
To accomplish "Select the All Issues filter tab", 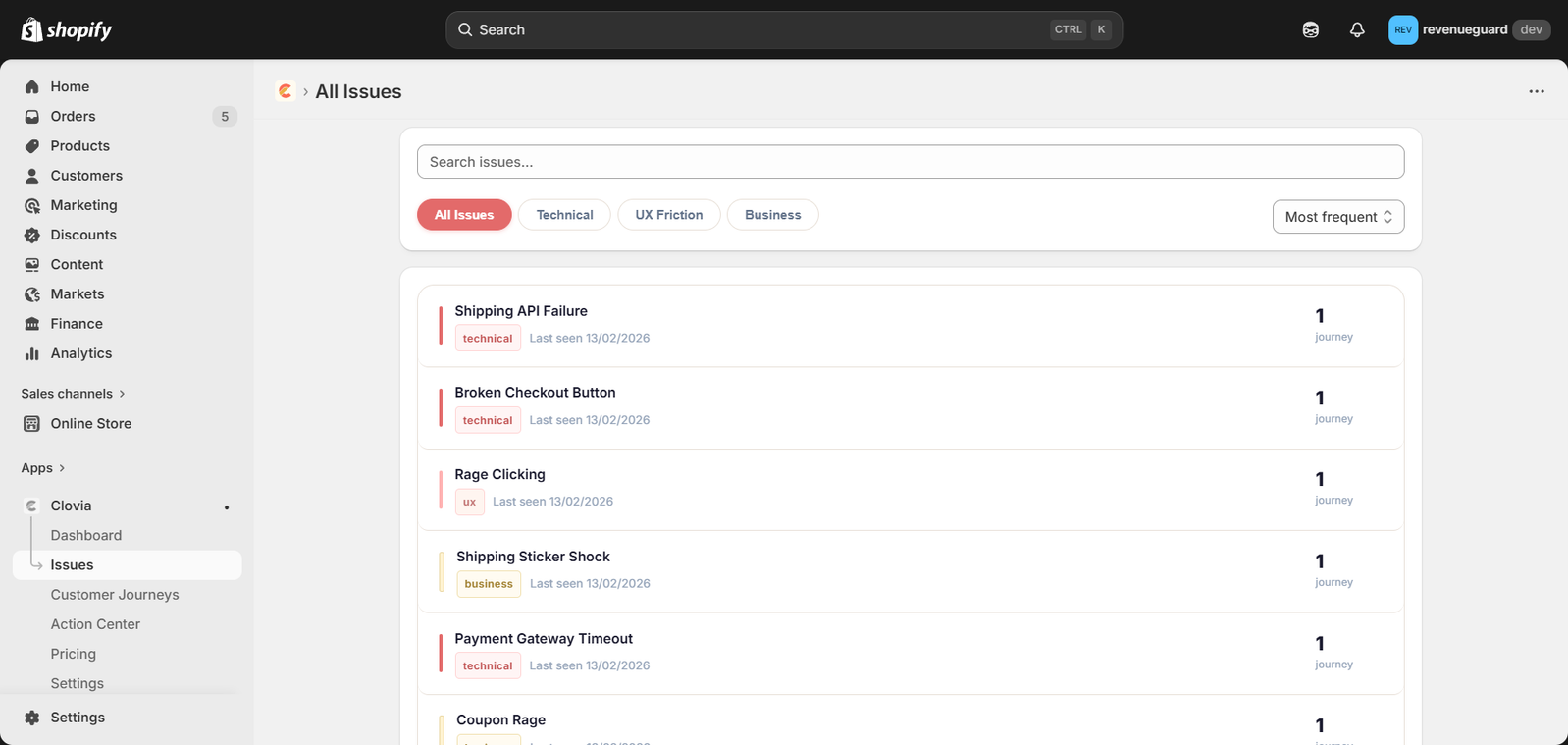I will pos(464,215).
